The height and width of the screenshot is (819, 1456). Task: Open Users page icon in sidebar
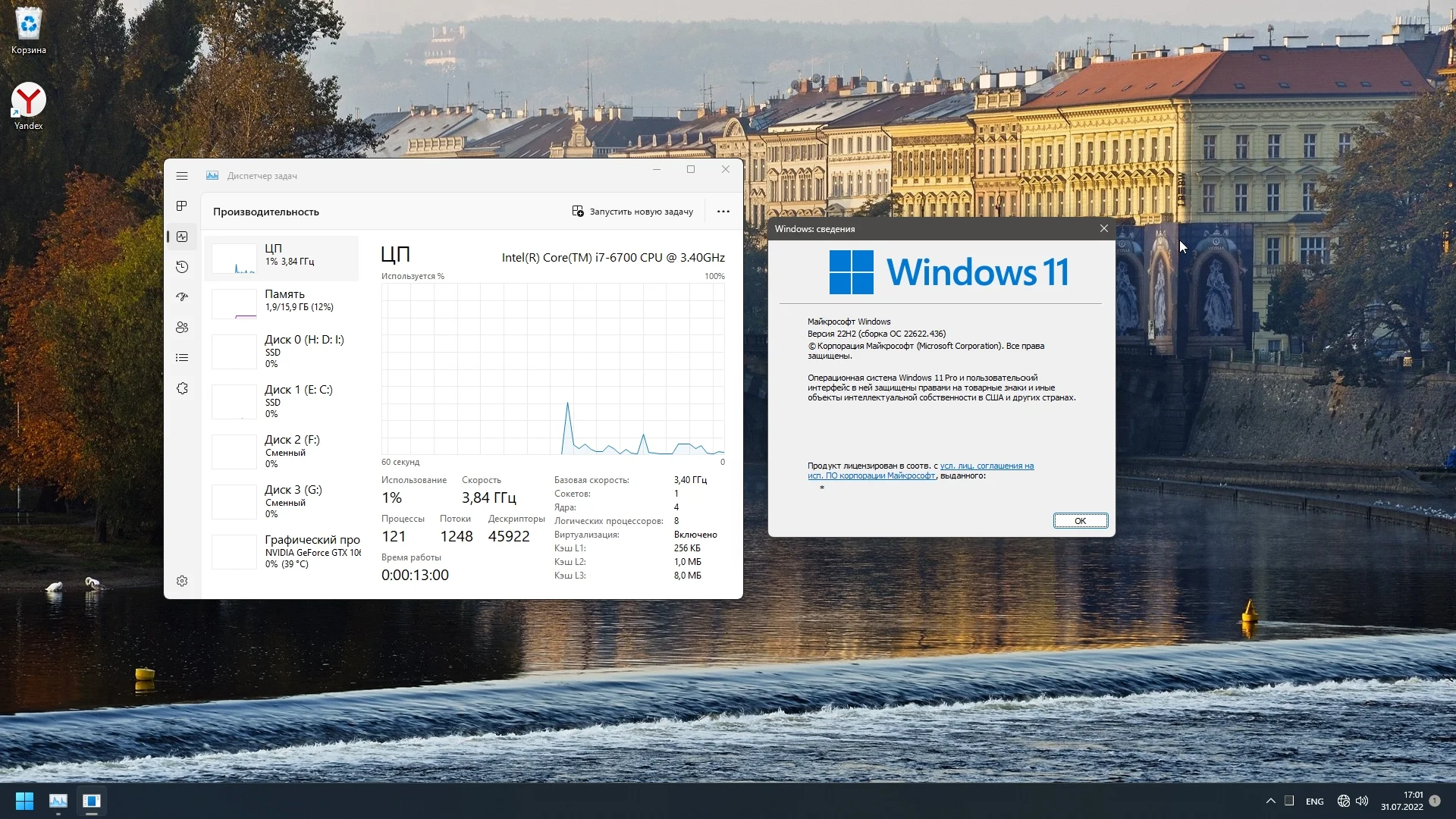[182, 328]
